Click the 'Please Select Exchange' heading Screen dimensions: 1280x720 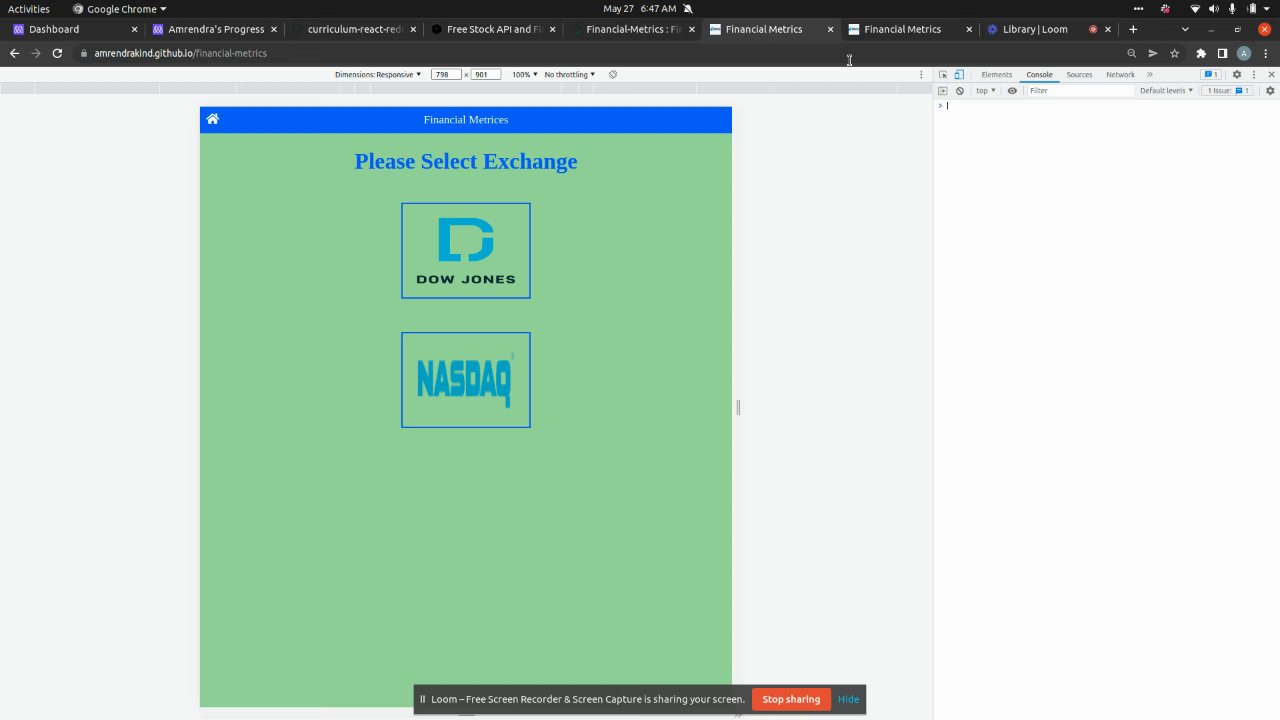pyautogui.click(x=466, y=161)
